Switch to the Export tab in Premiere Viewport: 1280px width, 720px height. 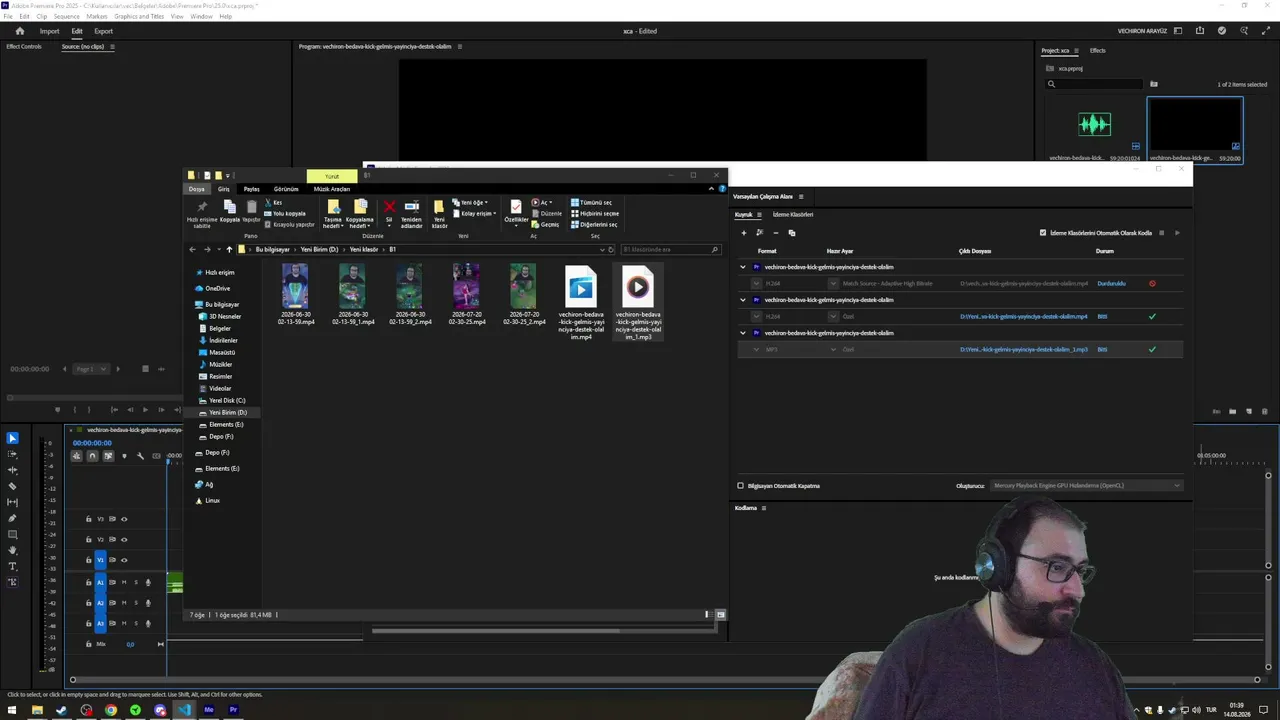pyautogui.click(x=103, y=31)
